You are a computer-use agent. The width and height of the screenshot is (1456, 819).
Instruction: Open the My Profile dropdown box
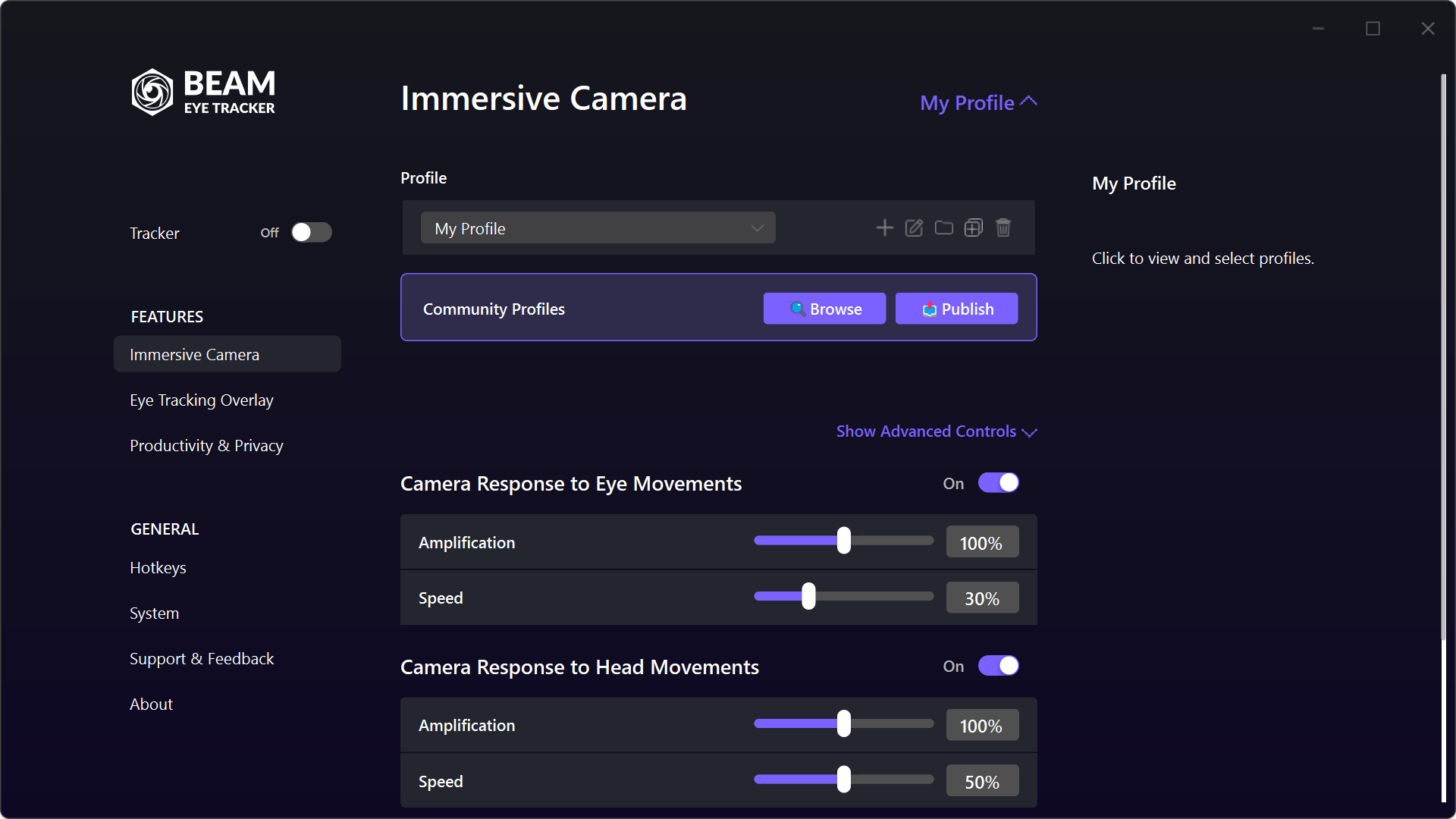pos(598,228)
